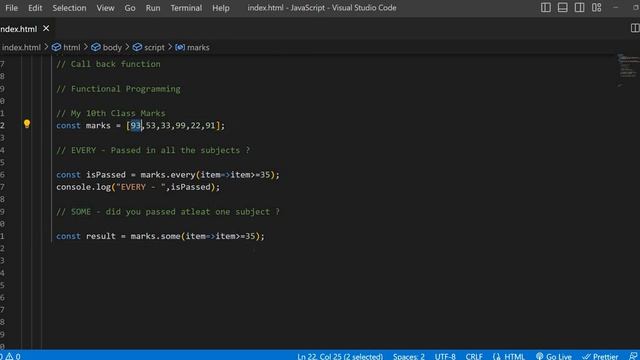The height and width of the screenshot is (360, 640).
Task: Change indentation via Spaces: 2
Action: click(x=409, y=356)
